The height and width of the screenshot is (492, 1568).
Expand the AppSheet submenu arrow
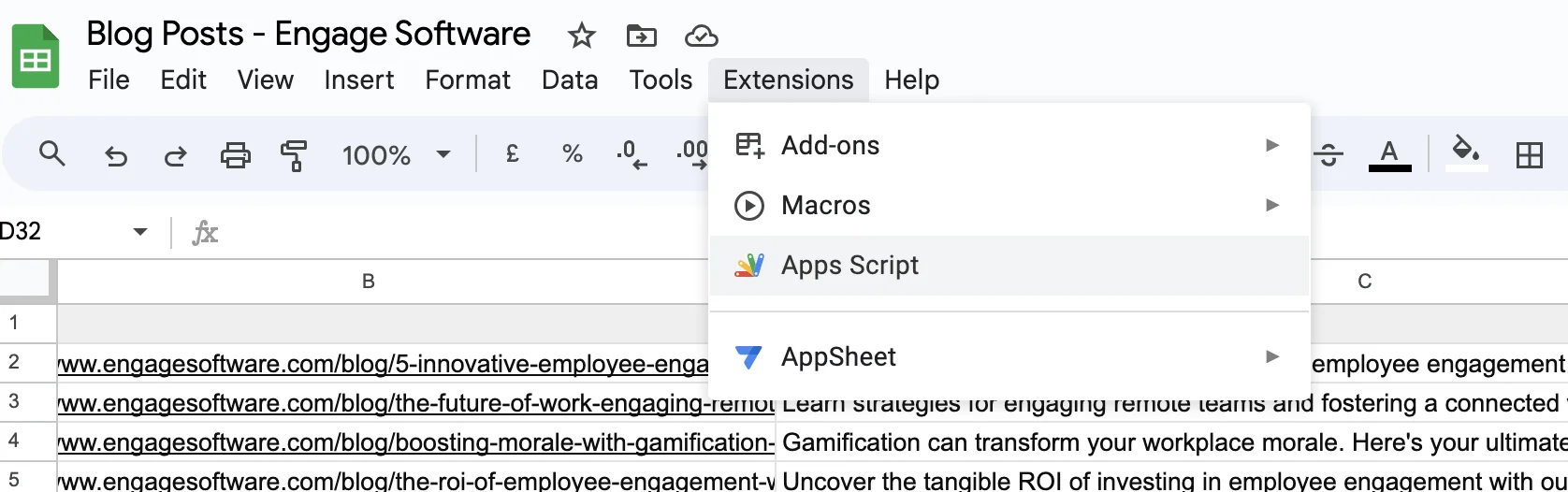(x=1272, y=356)
